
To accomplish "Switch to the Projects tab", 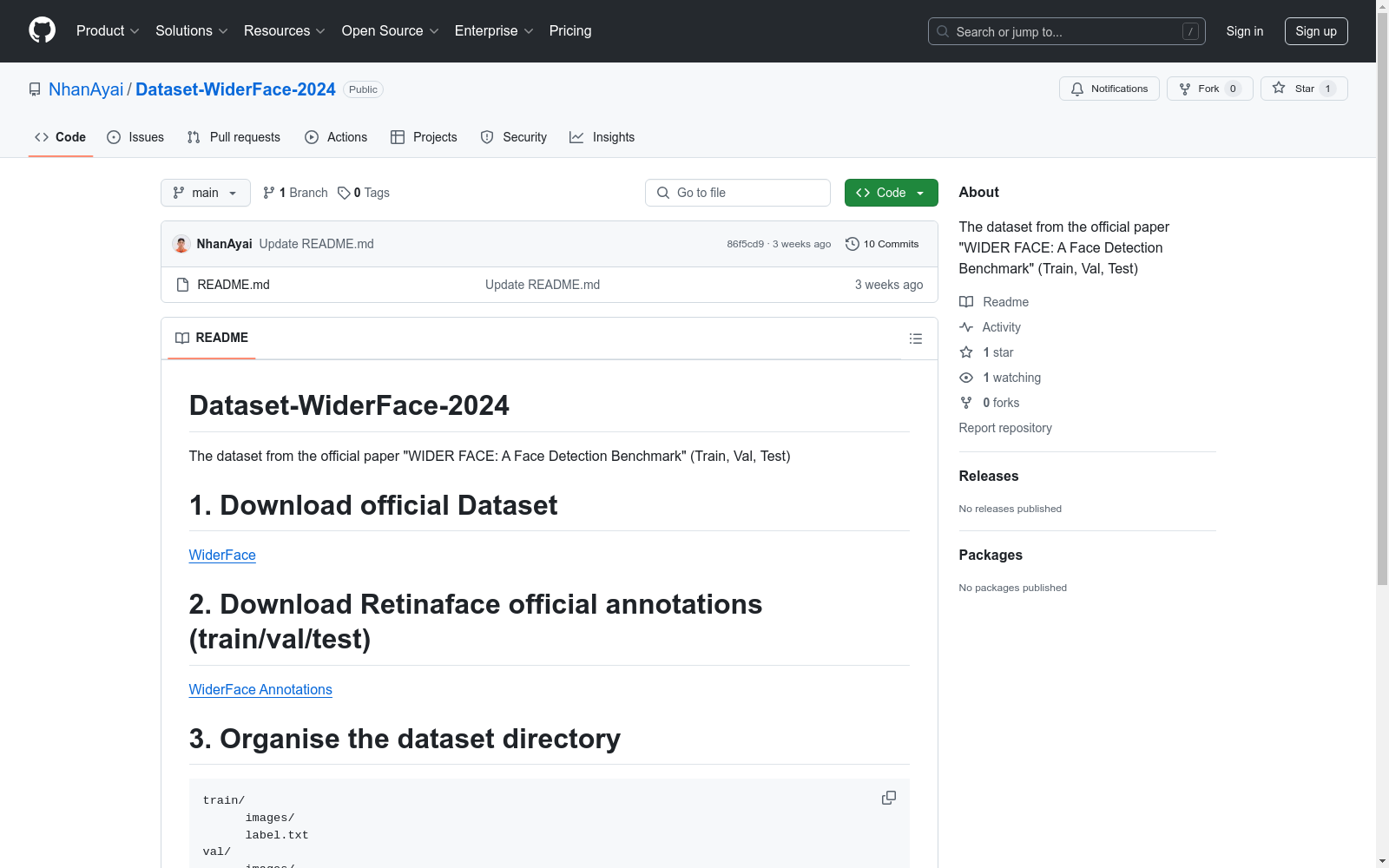I will [x=424, y=137].
